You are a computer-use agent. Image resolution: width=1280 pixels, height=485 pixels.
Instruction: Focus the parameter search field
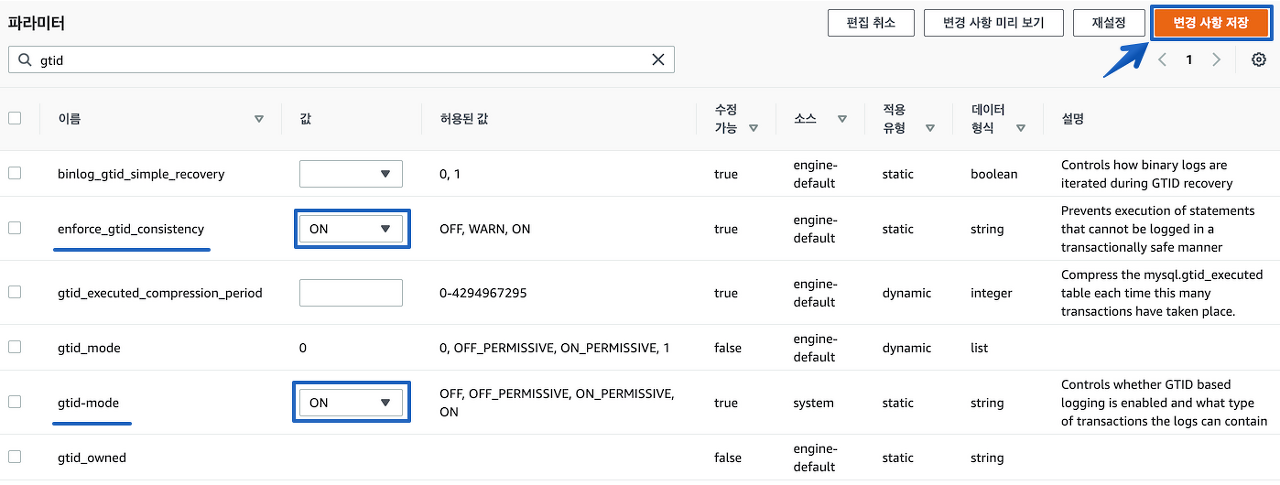click(x=341, y=60)
